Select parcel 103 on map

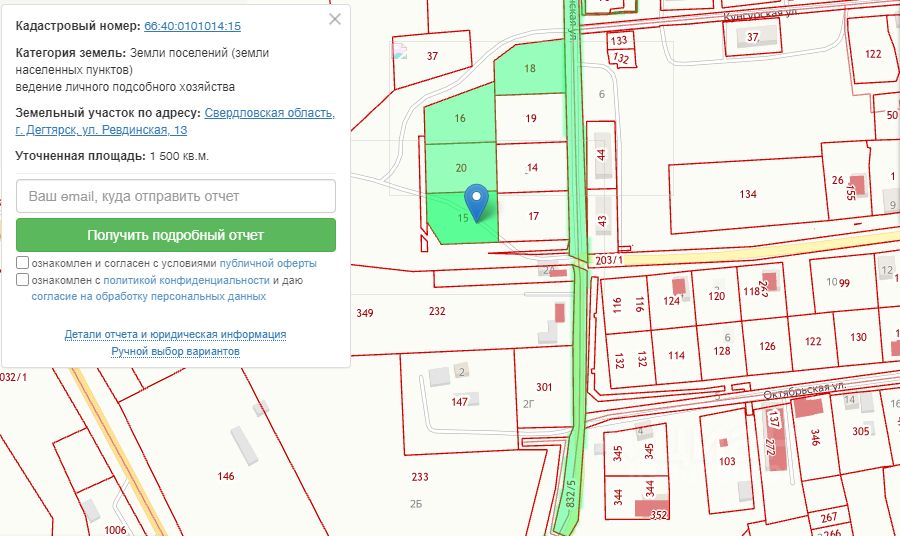pyautogui.click(x=727, y=461)
